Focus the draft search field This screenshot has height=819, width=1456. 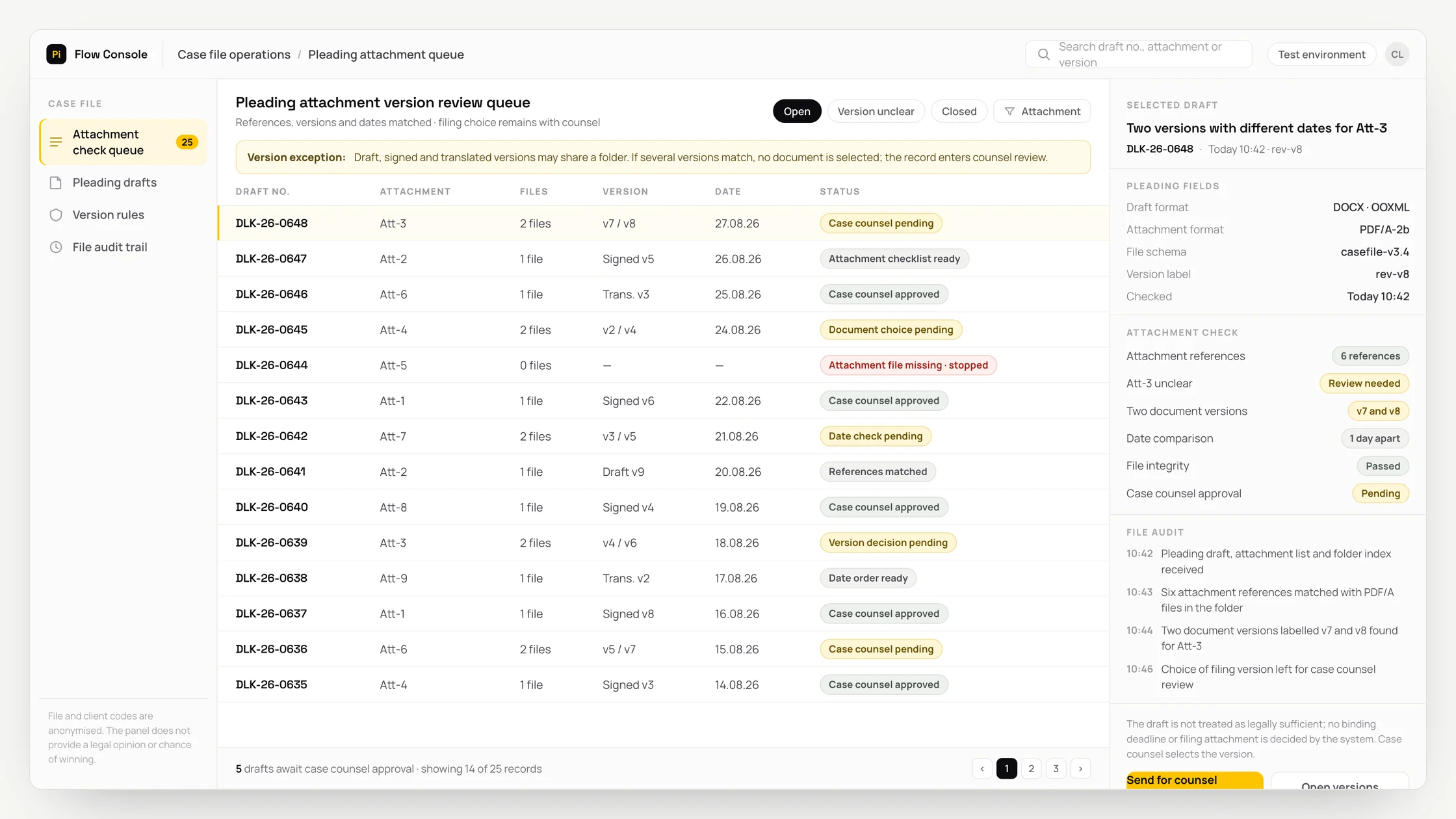coord(1139,55)
